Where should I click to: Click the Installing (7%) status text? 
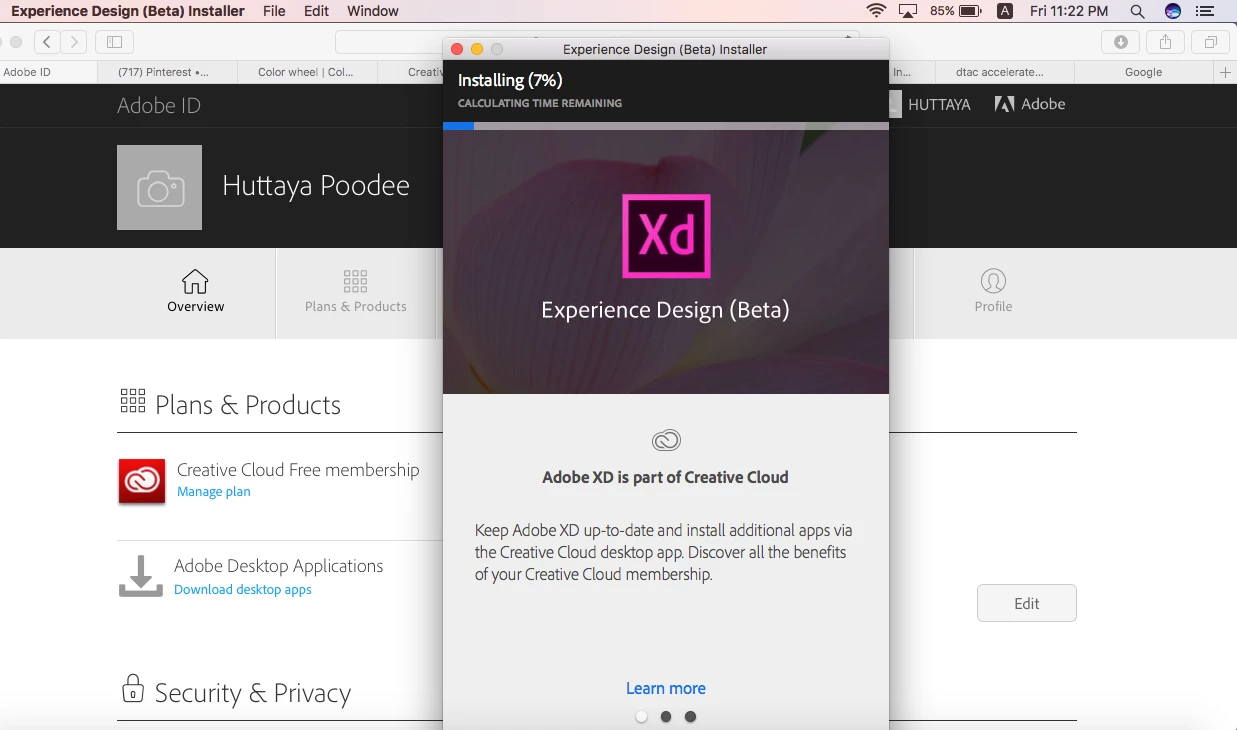pos(510,80)
